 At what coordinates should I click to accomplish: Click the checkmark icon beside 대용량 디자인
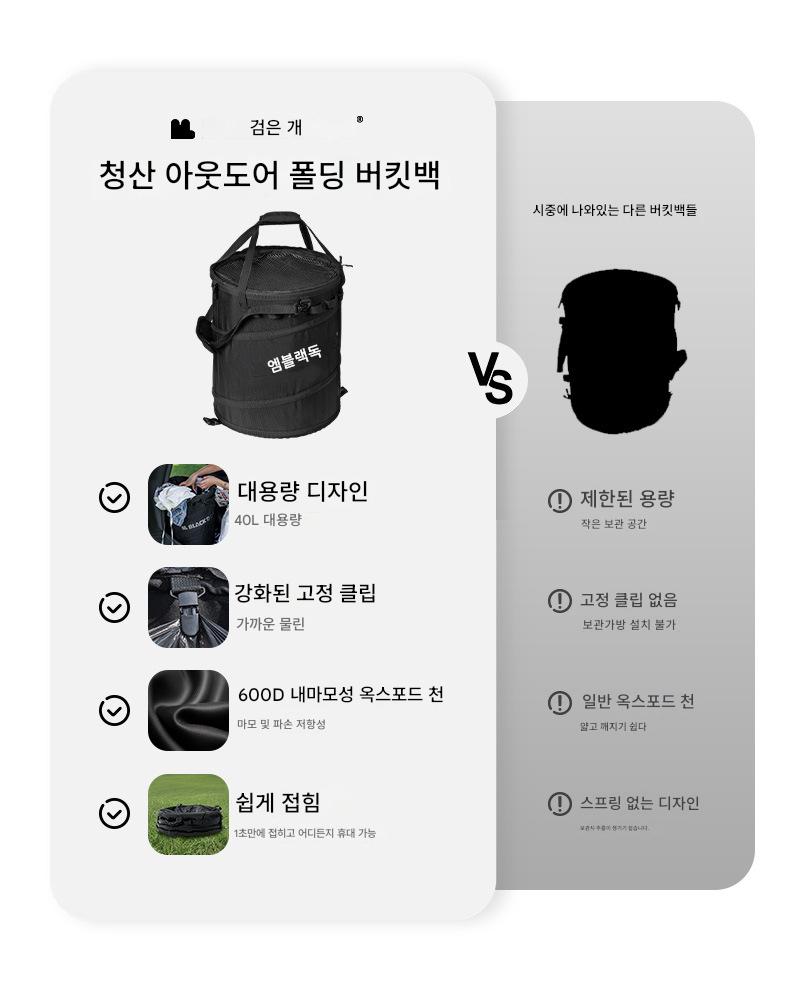(x=115, y=498)
